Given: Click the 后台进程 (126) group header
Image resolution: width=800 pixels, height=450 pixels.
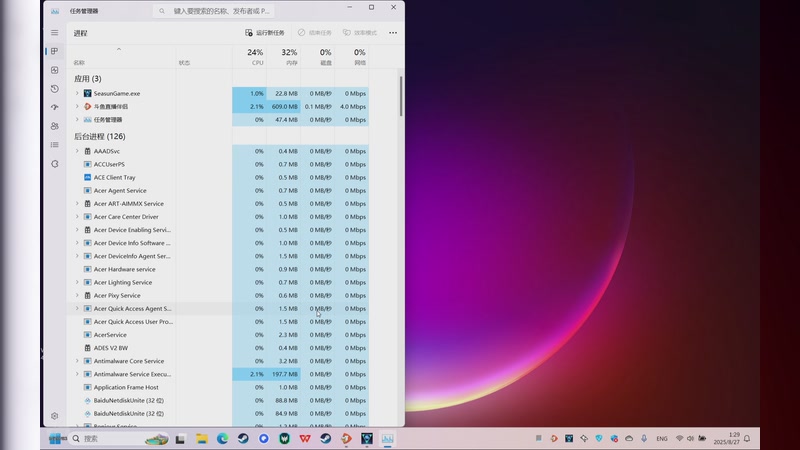Looking at the screenshot, I should (99, 136).
